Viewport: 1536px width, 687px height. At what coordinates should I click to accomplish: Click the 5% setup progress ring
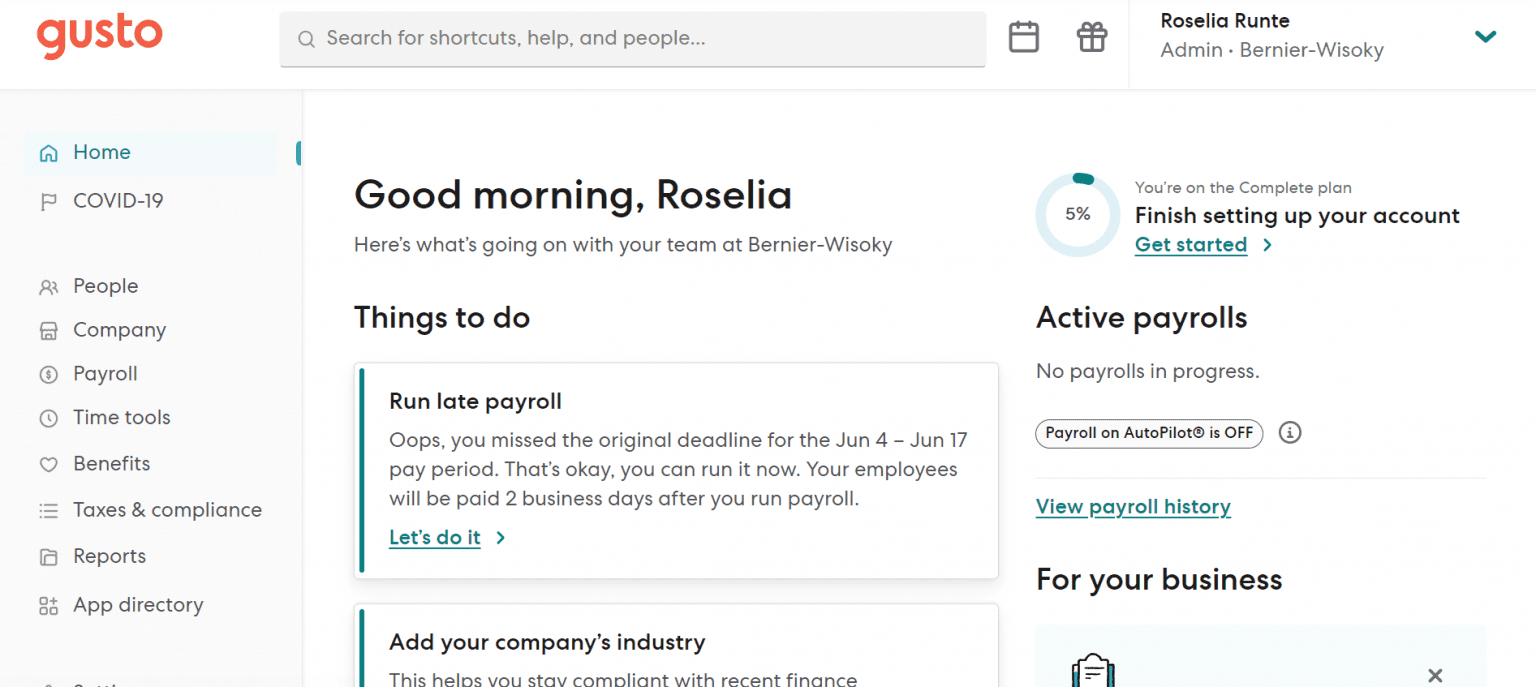(1077, 214)
